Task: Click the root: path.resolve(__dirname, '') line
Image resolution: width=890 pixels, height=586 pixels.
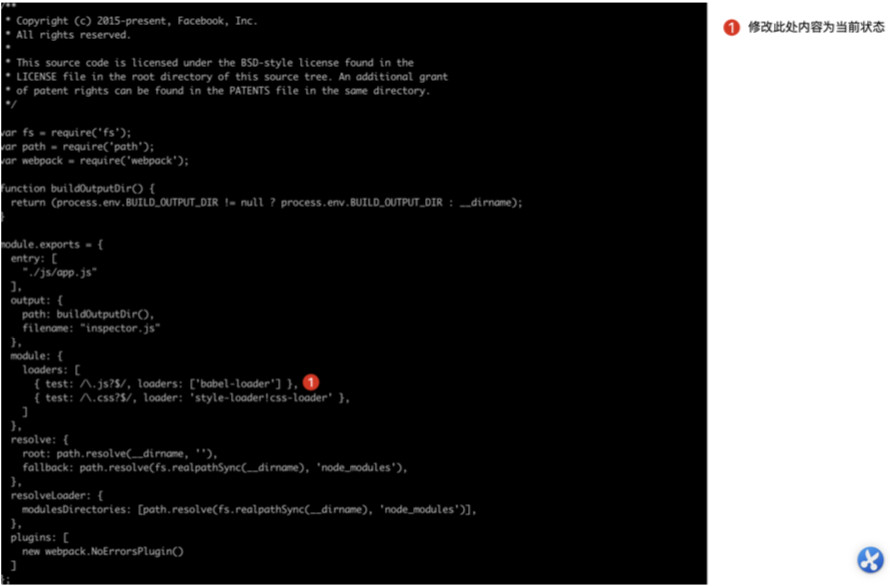Action: tap(120, 454)
